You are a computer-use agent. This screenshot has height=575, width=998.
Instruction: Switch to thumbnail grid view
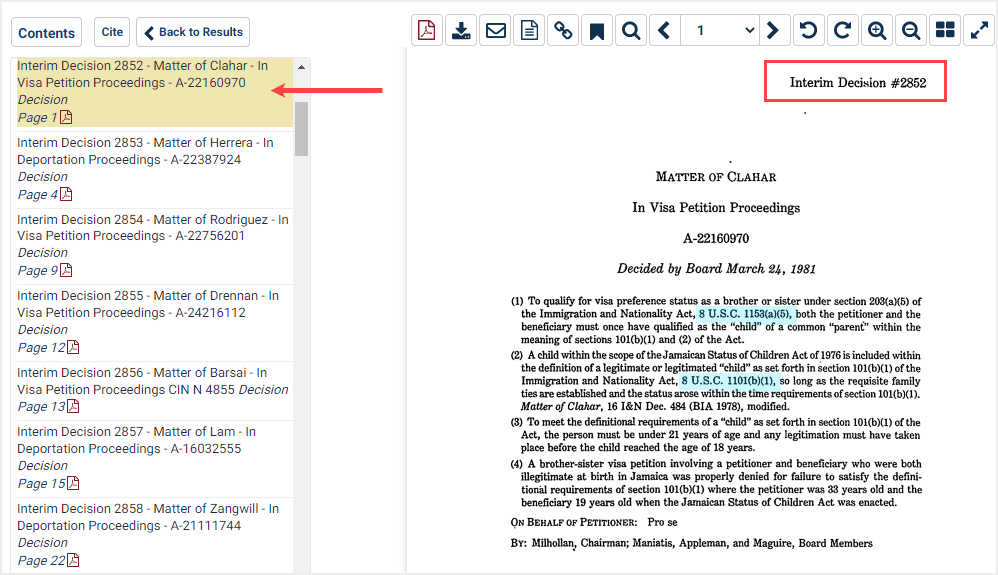click(945, 31)
